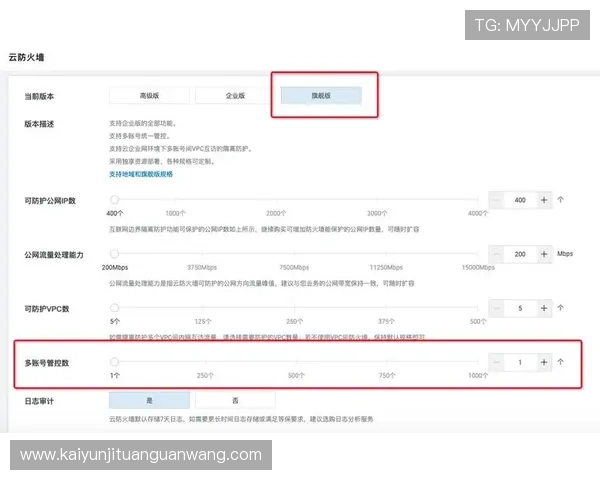Screen dimensions: 600x480
Task: Click the 11250Mbps mark on bandwidth slider
Action: (386, 267)
